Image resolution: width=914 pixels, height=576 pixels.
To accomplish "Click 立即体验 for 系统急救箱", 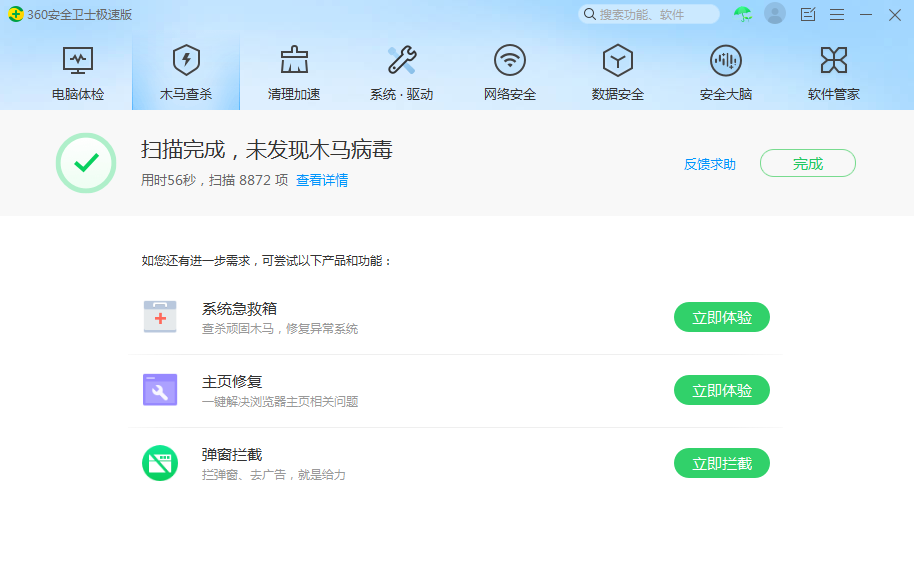I will 722,317.
